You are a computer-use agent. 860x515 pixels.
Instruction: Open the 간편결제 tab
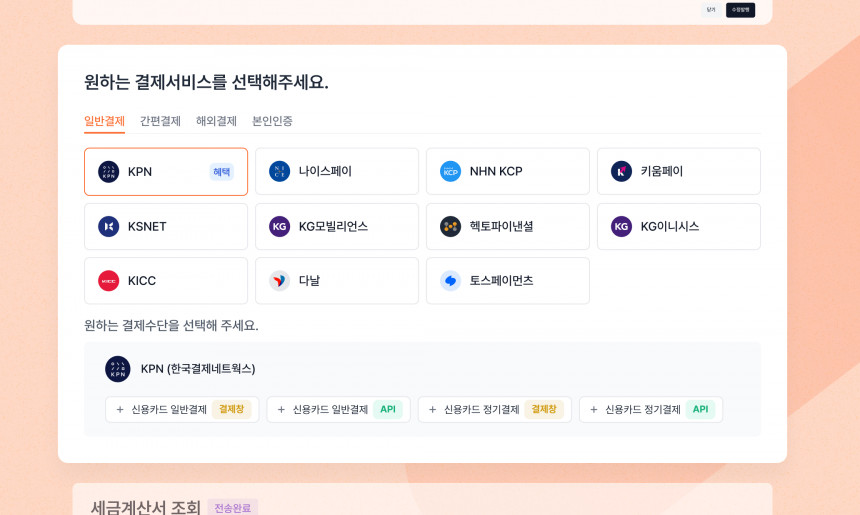click(160, 121)
